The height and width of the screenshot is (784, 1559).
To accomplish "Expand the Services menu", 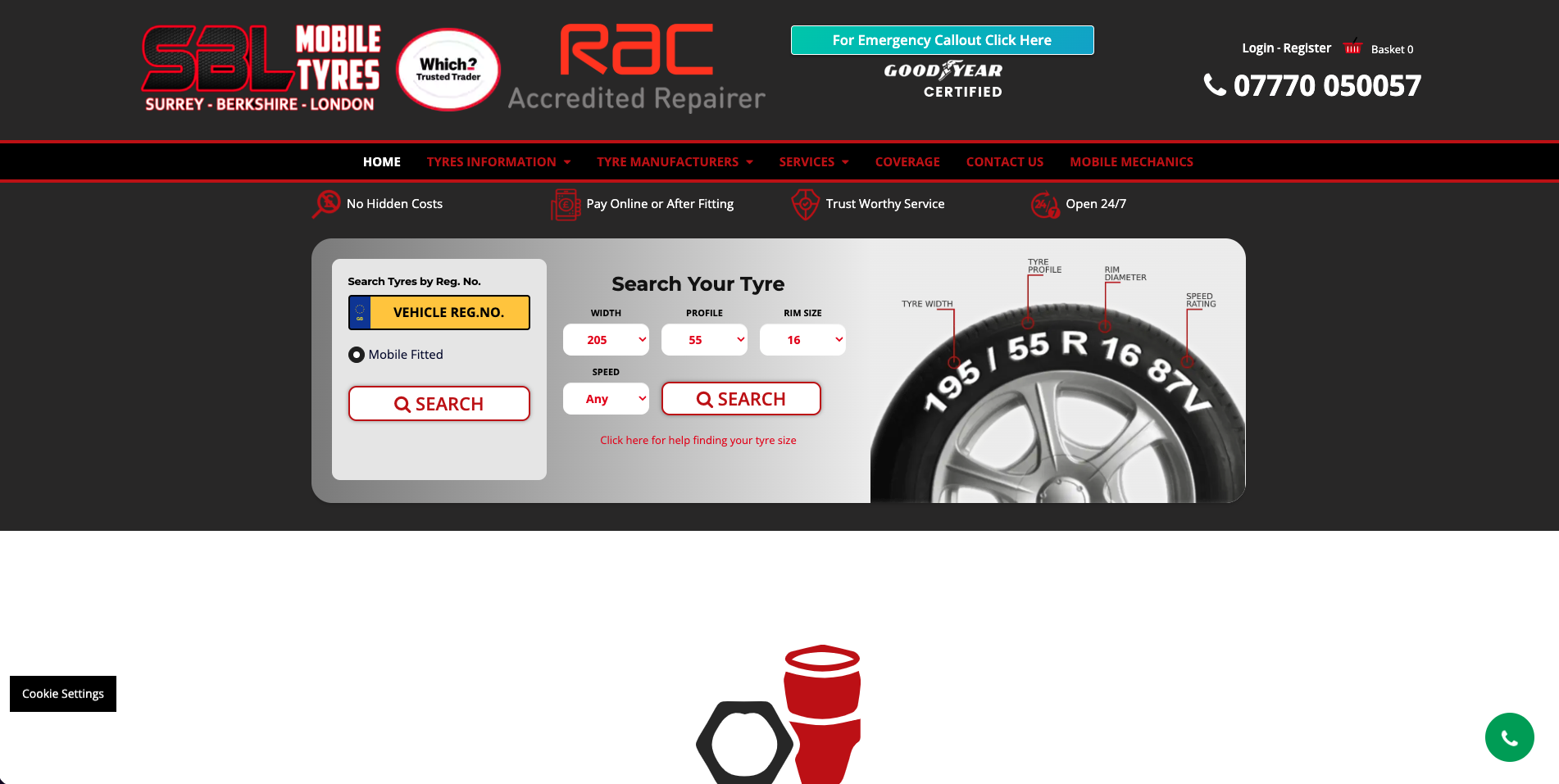I will click(814, 162).
